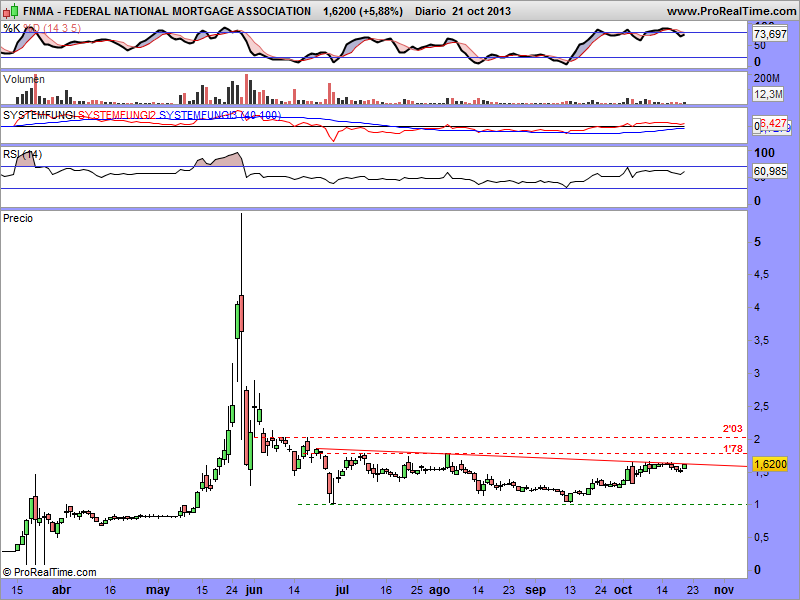The width and height of the screenshot is (800, 600).
Task: Click the price scale value 0,5
Action: pos(761,537)
